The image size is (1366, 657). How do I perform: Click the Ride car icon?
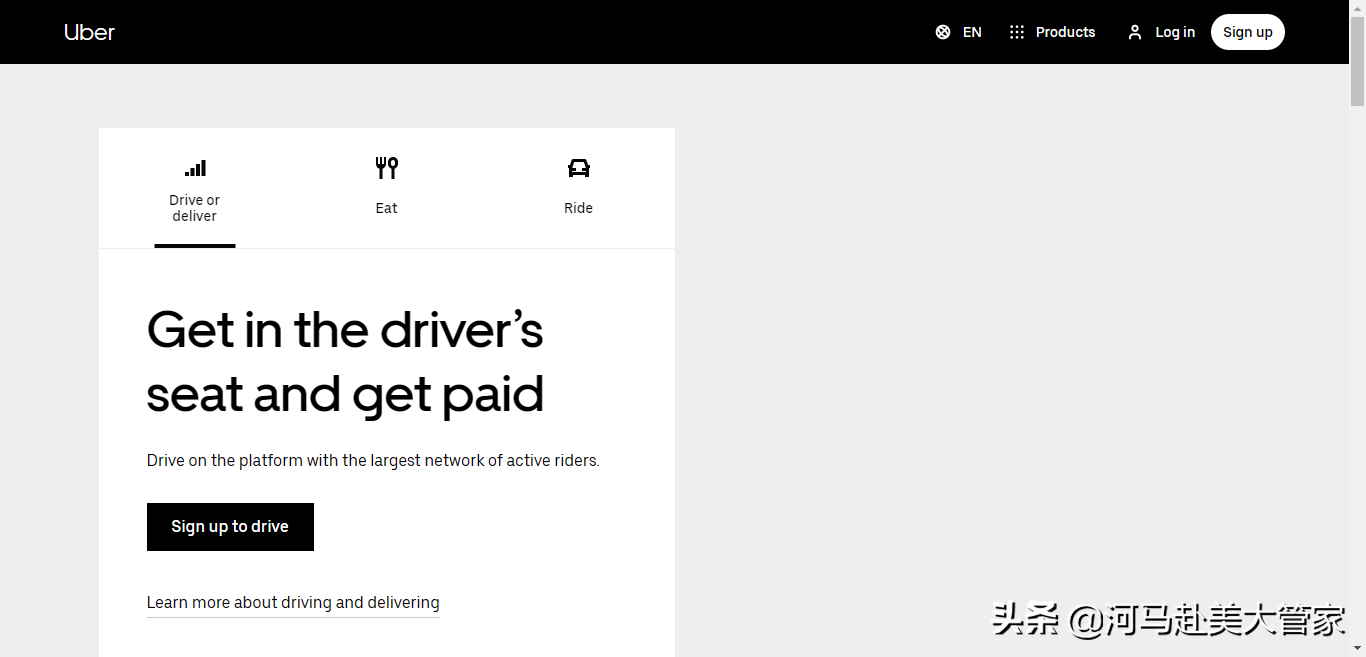tap(579, 168)
